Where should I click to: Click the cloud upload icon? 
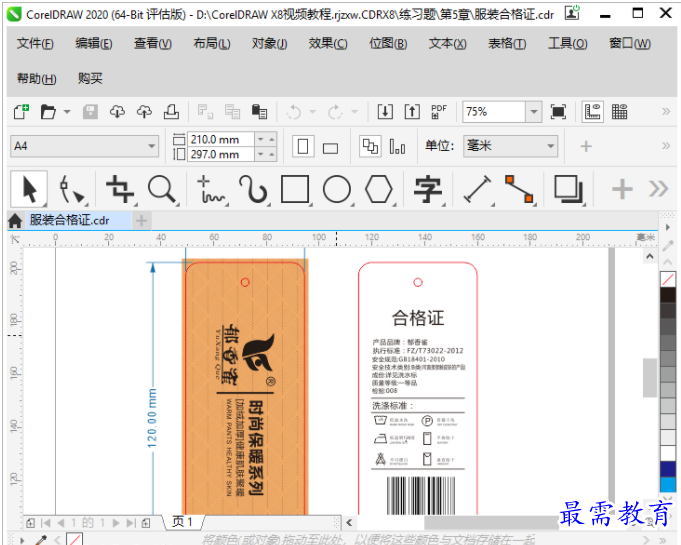pos(144,112)
